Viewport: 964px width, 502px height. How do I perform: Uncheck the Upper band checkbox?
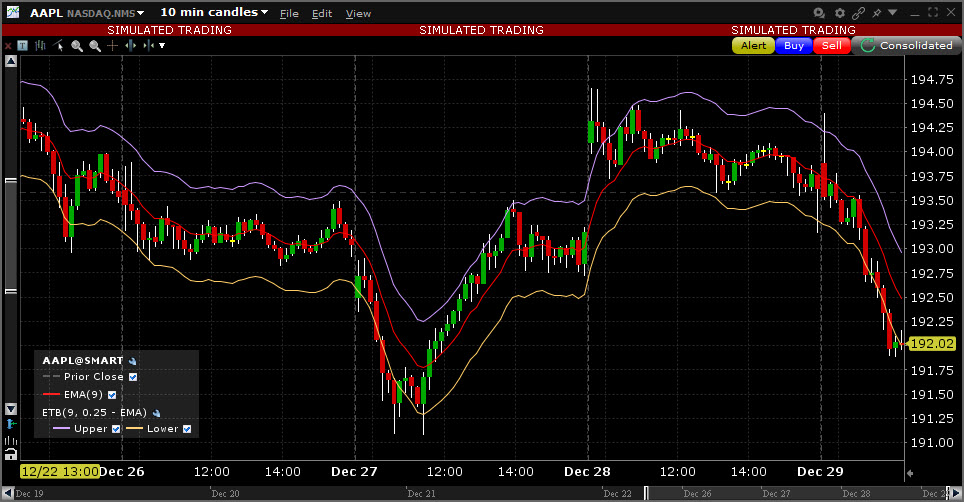tap(116, 429)
